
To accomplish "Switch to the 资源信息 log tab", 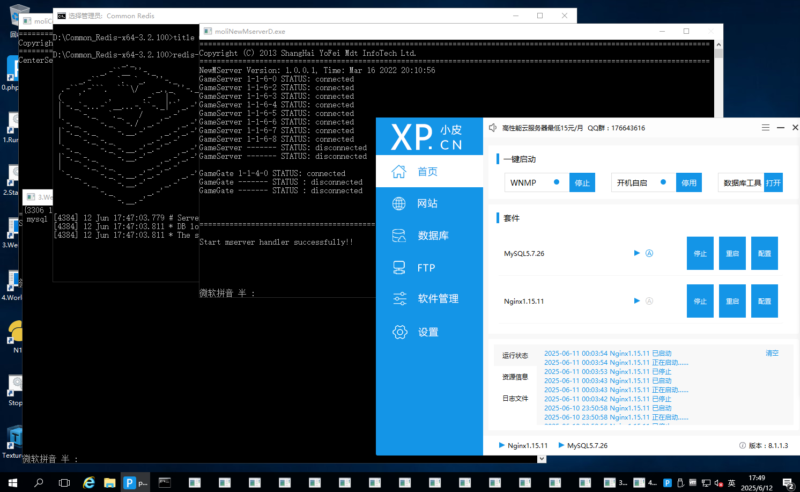I will click(516, 376).
